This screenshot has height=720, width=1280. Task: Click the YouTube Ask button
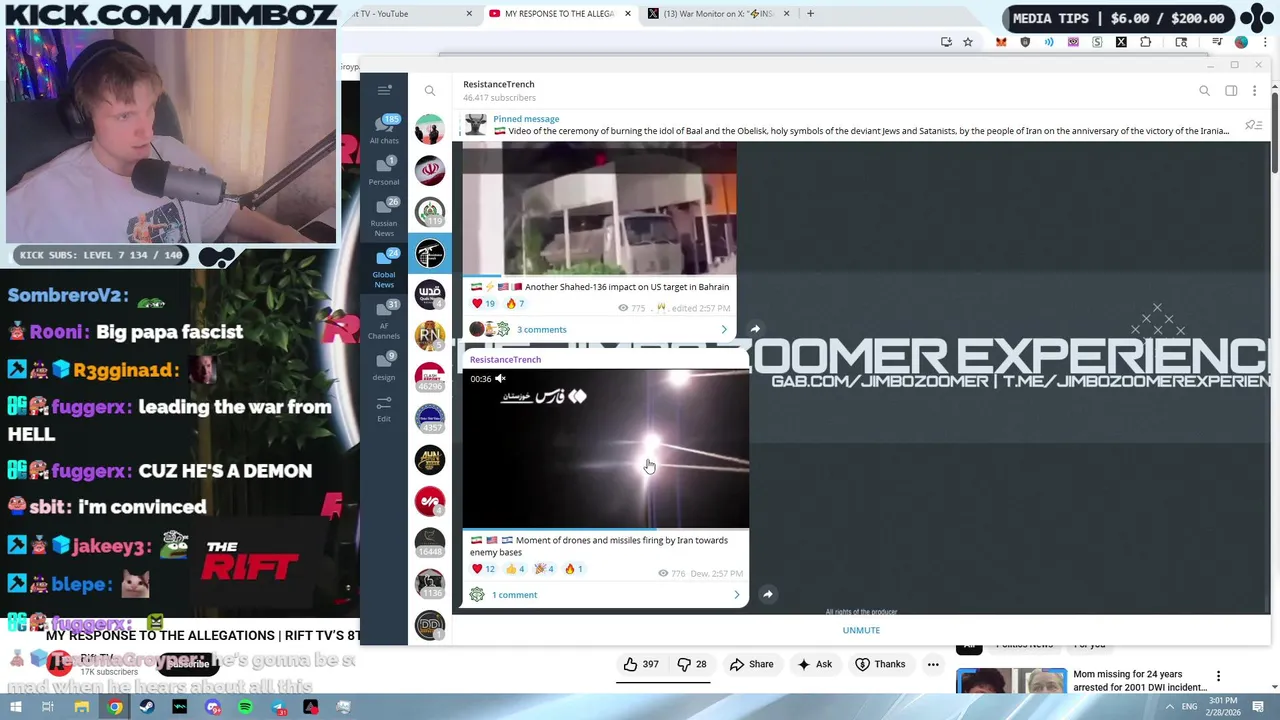pyautogui.click(x=814, y=664)
